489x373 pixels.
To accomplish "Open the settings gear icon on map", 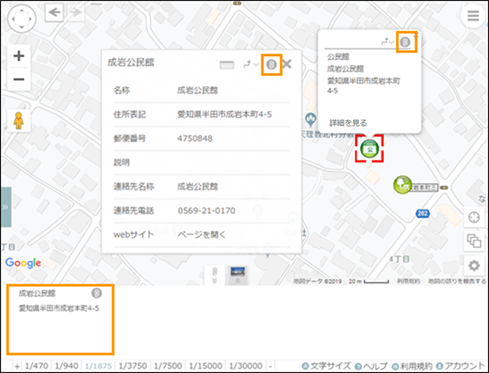I will pos(474,265).
